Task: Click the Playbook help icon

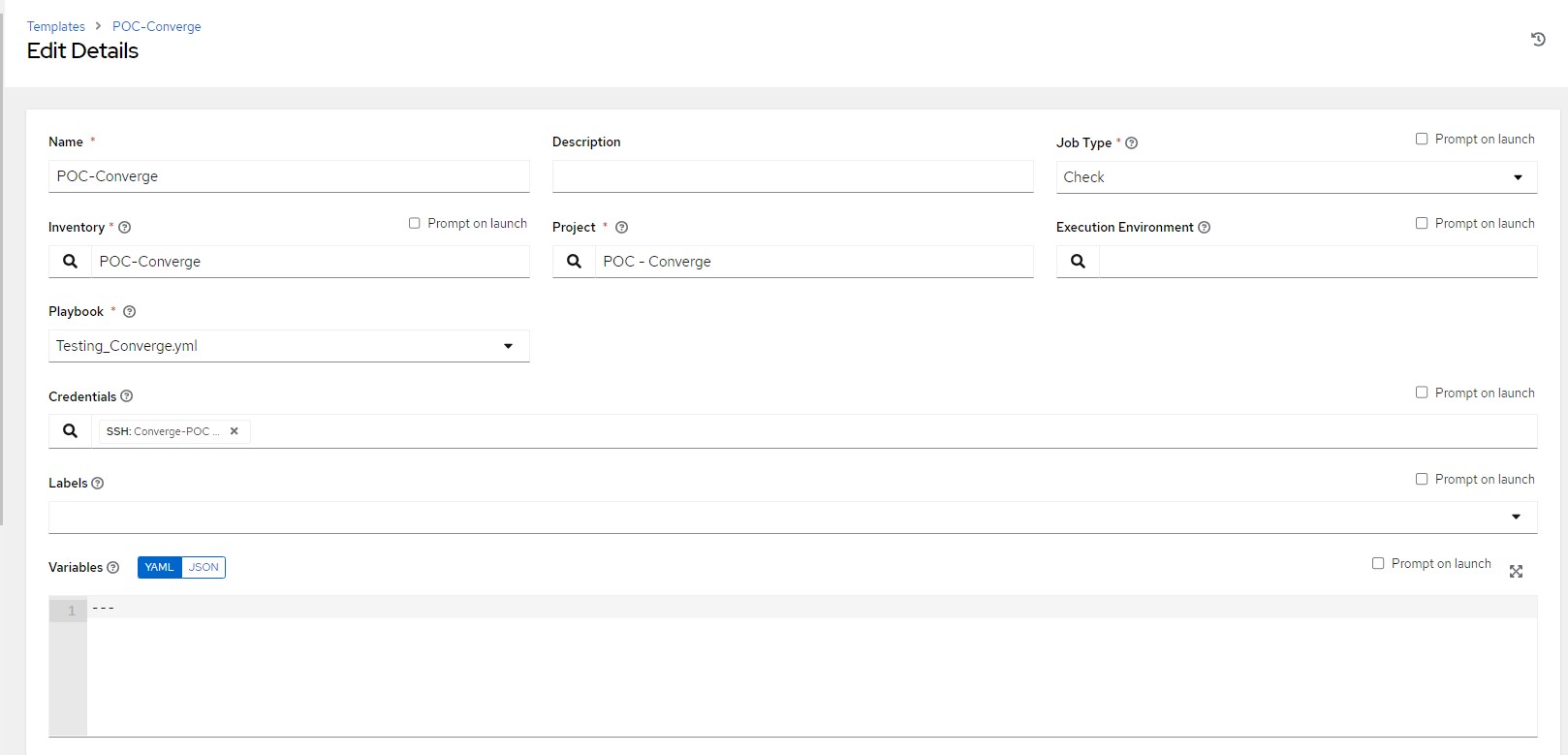Action: pyautogui.click(x=130, y=312)
